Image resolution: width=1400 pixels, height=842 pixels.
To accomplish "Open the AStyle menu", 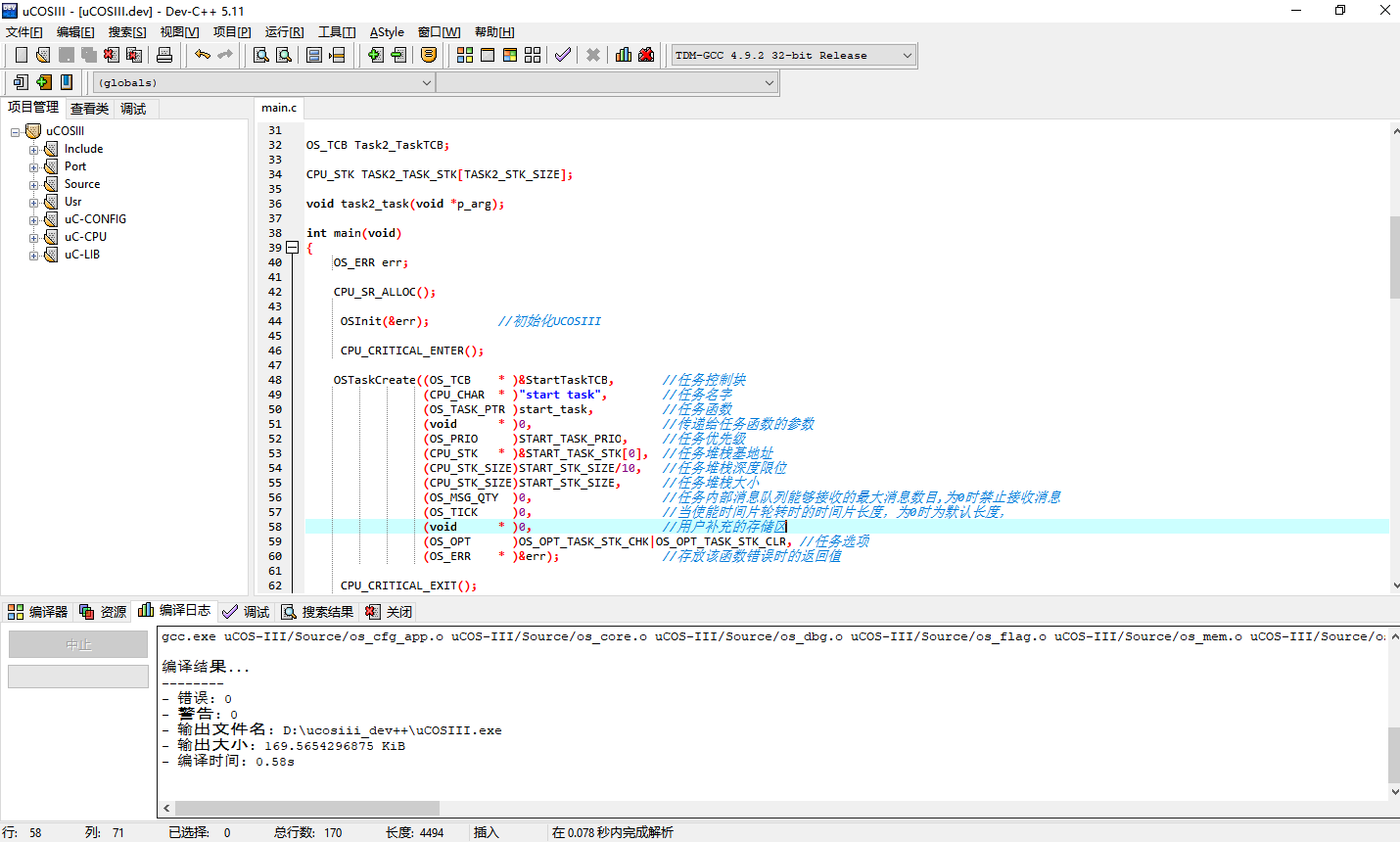I will (x=387, y=32).
